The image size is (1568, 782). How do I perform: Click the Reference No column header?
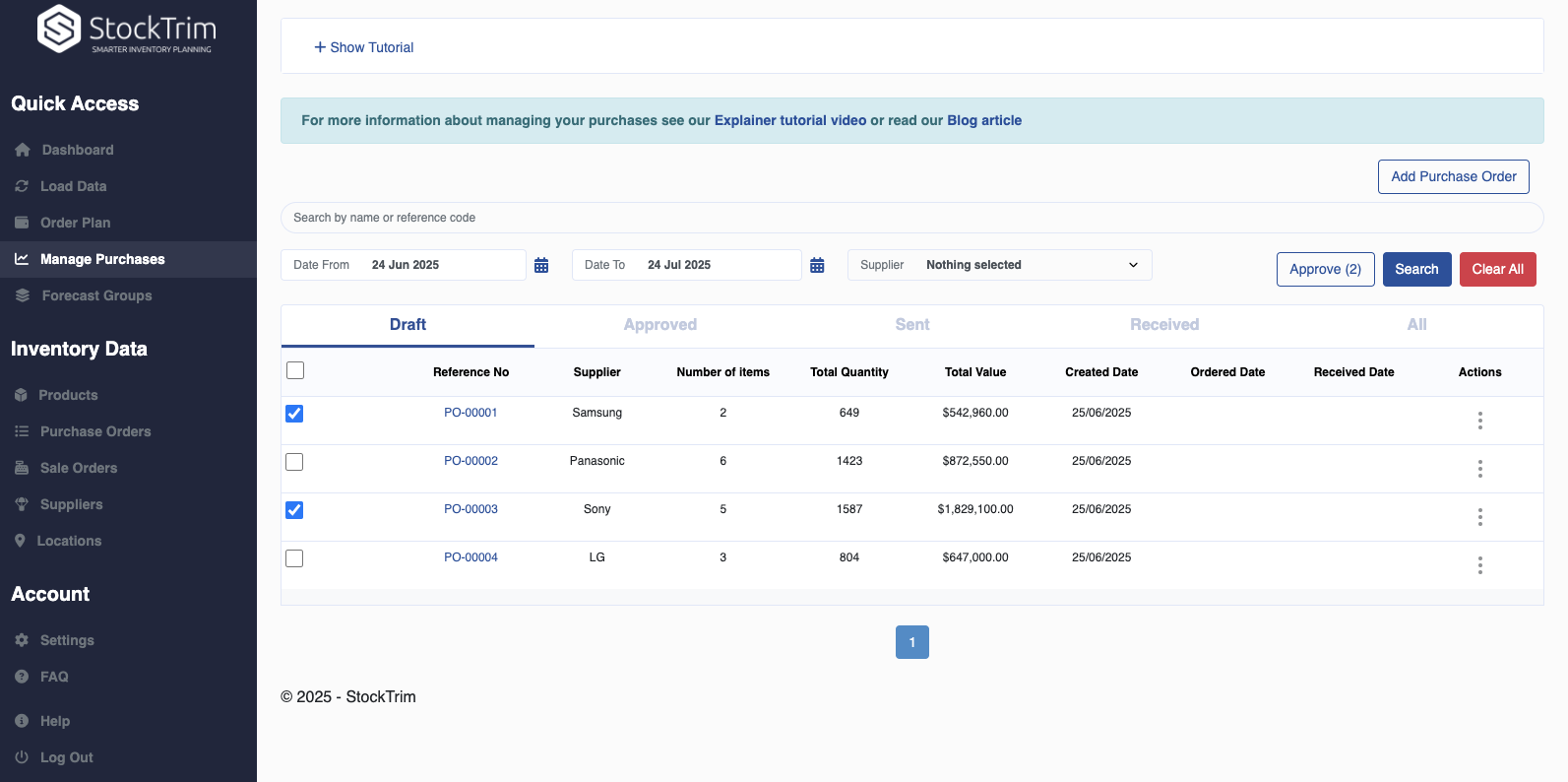[470, 372]
